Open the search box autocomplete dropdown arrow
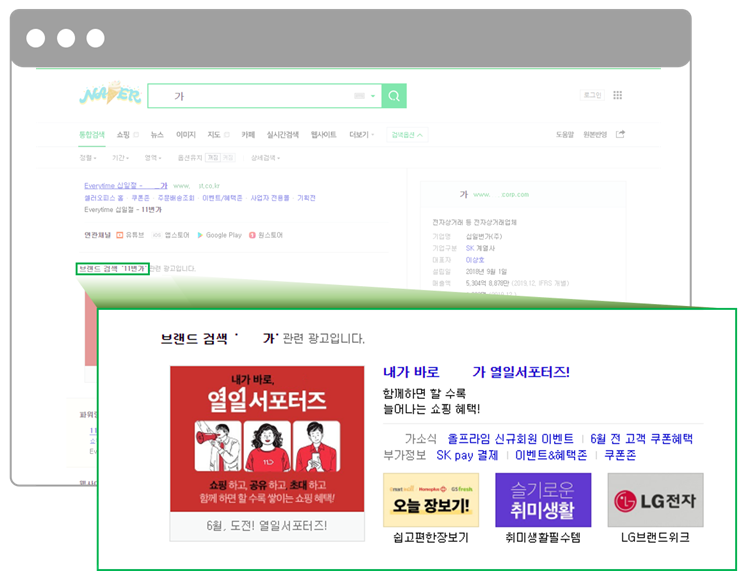Viewport: 746px width, 580px height. pyautogui.click(x=373, y=96)
